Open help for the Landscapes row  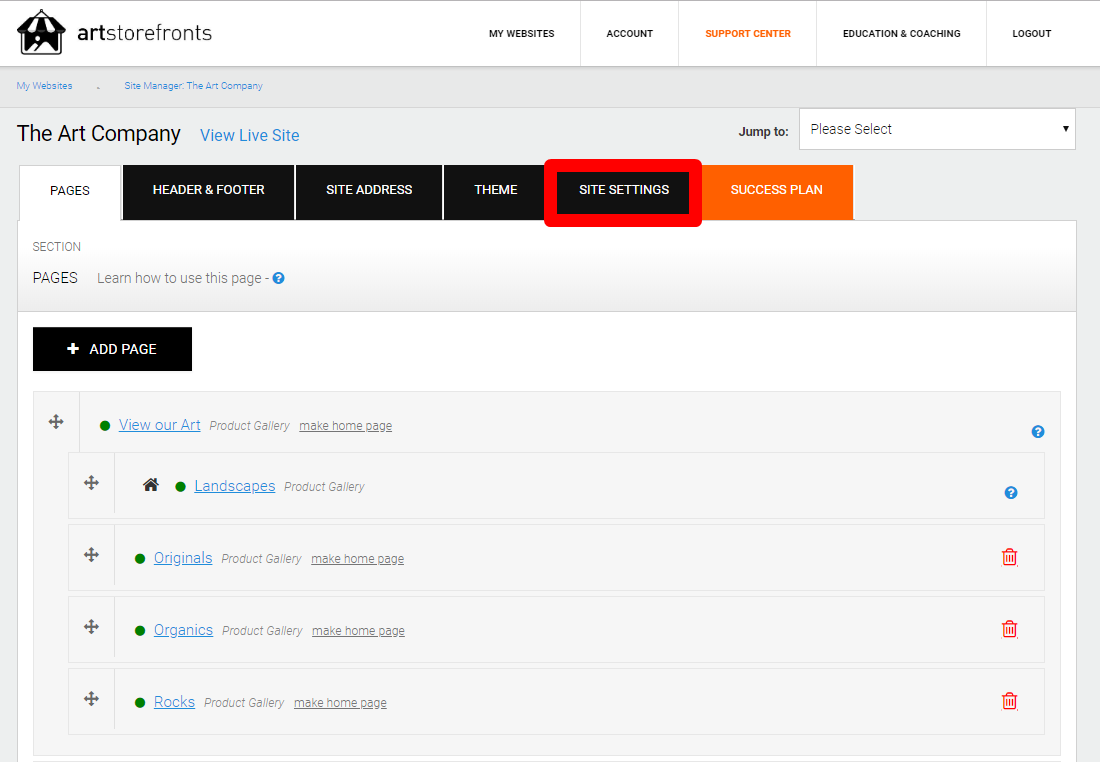pyautogui.click(x=1010, y=492)
